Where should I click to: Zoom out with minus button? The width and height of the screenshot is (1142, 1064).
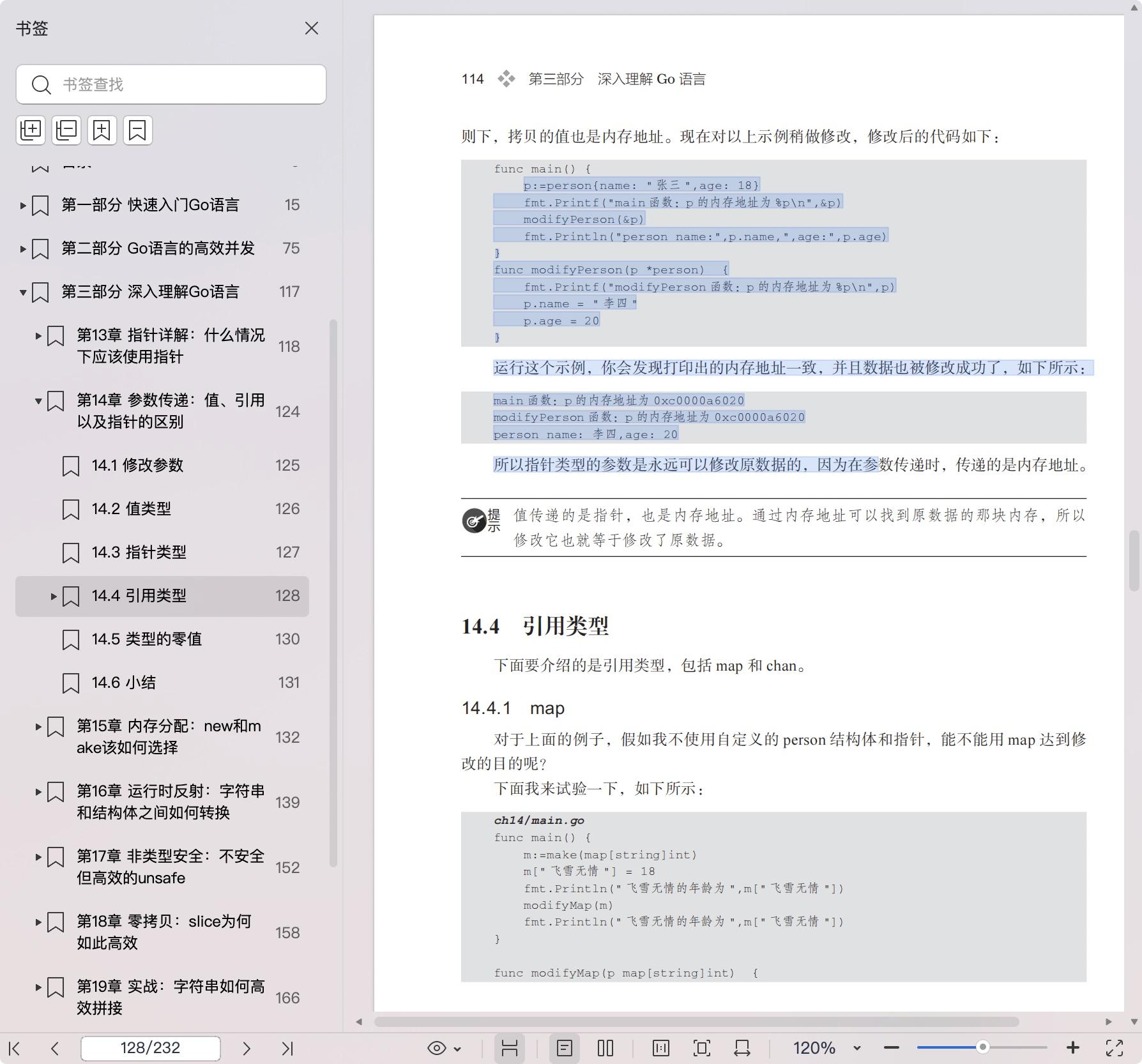[892, 1048]
